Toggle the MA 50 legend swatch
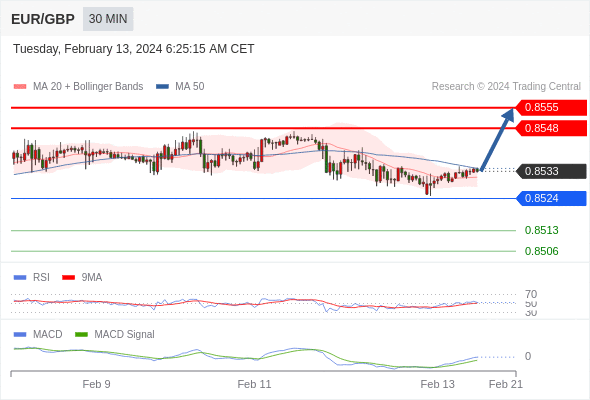The width and height of the screenshot is (590, 400). coord(162,87)
